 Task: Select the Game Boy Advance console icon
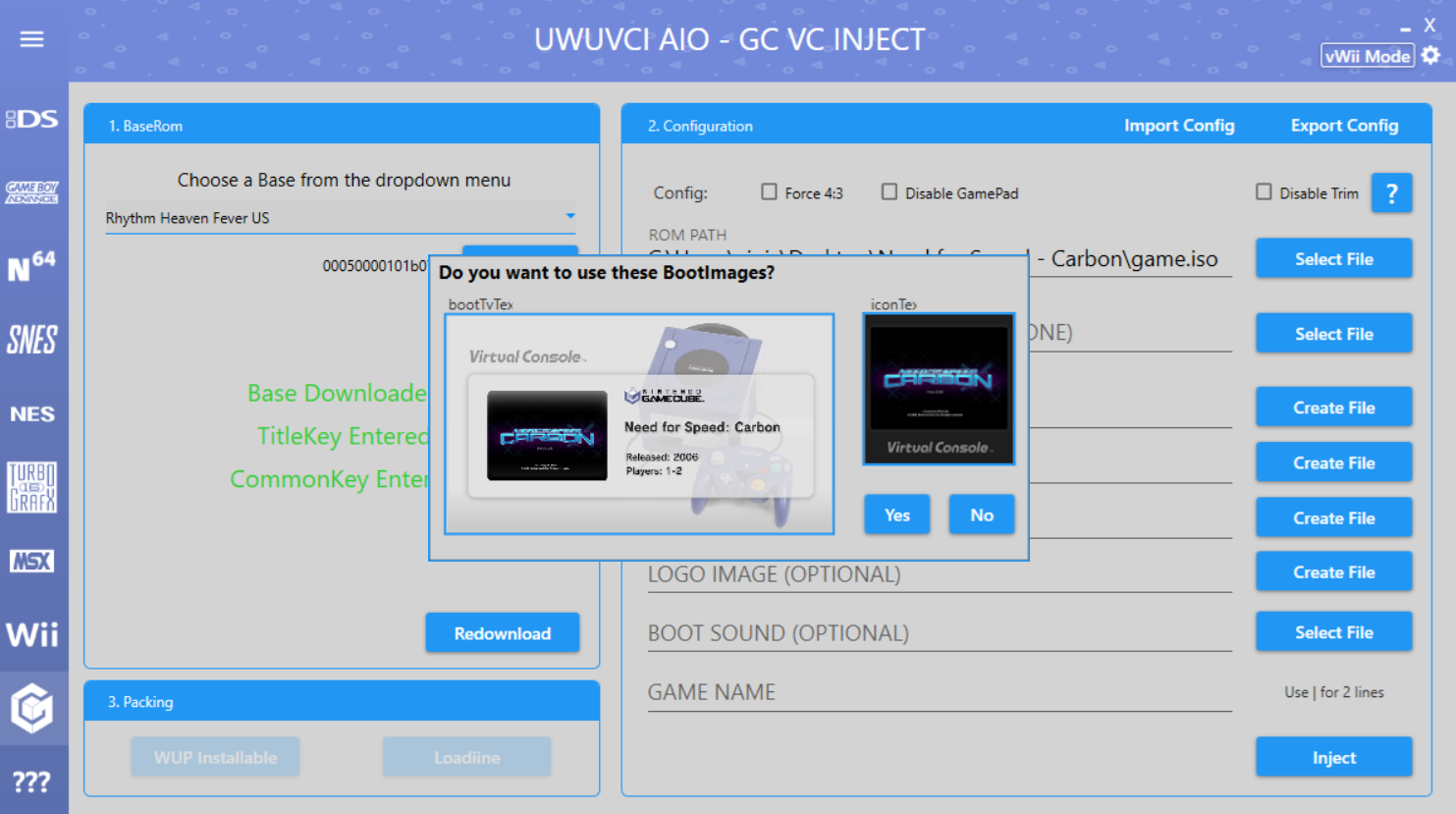click(x=32, y=192)
